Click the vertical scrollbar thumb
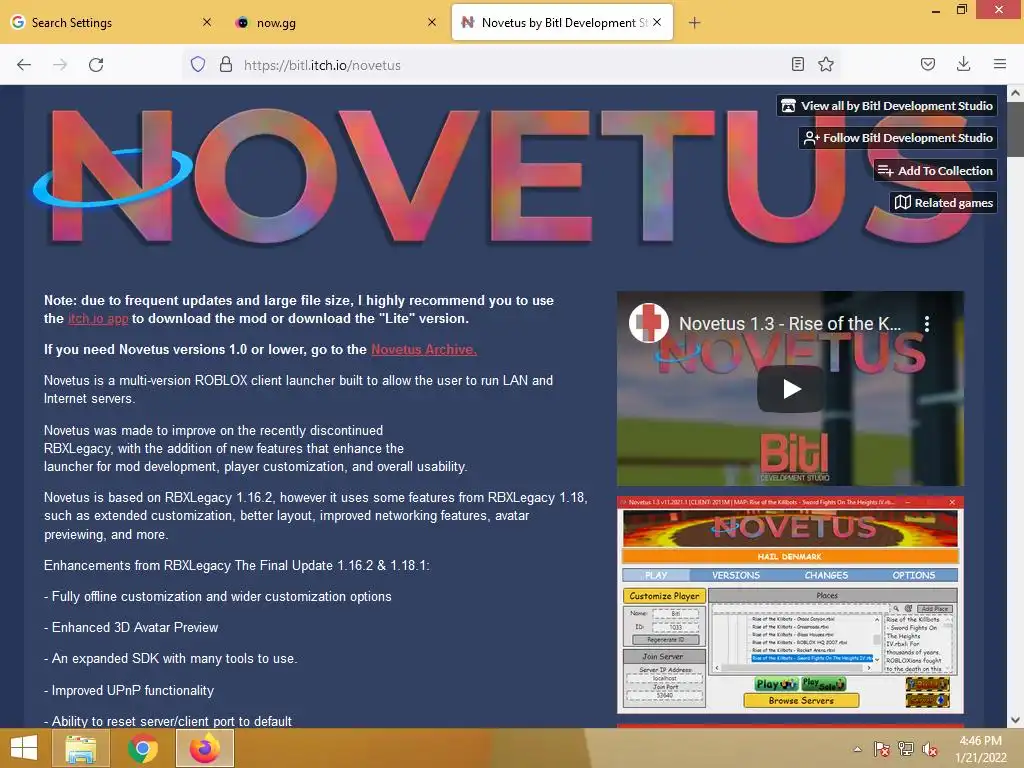1024x768 pixels. [x=1015, y=129]
